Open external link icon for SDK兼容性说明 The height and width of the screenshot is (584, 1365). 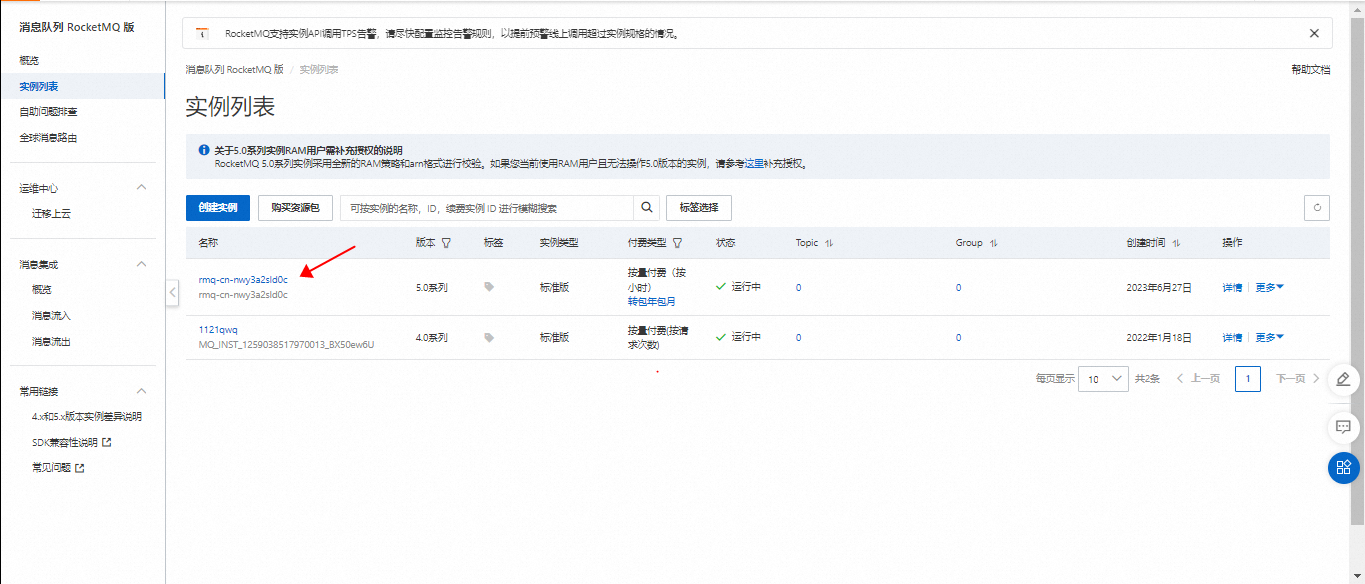(x=106, y=442)
